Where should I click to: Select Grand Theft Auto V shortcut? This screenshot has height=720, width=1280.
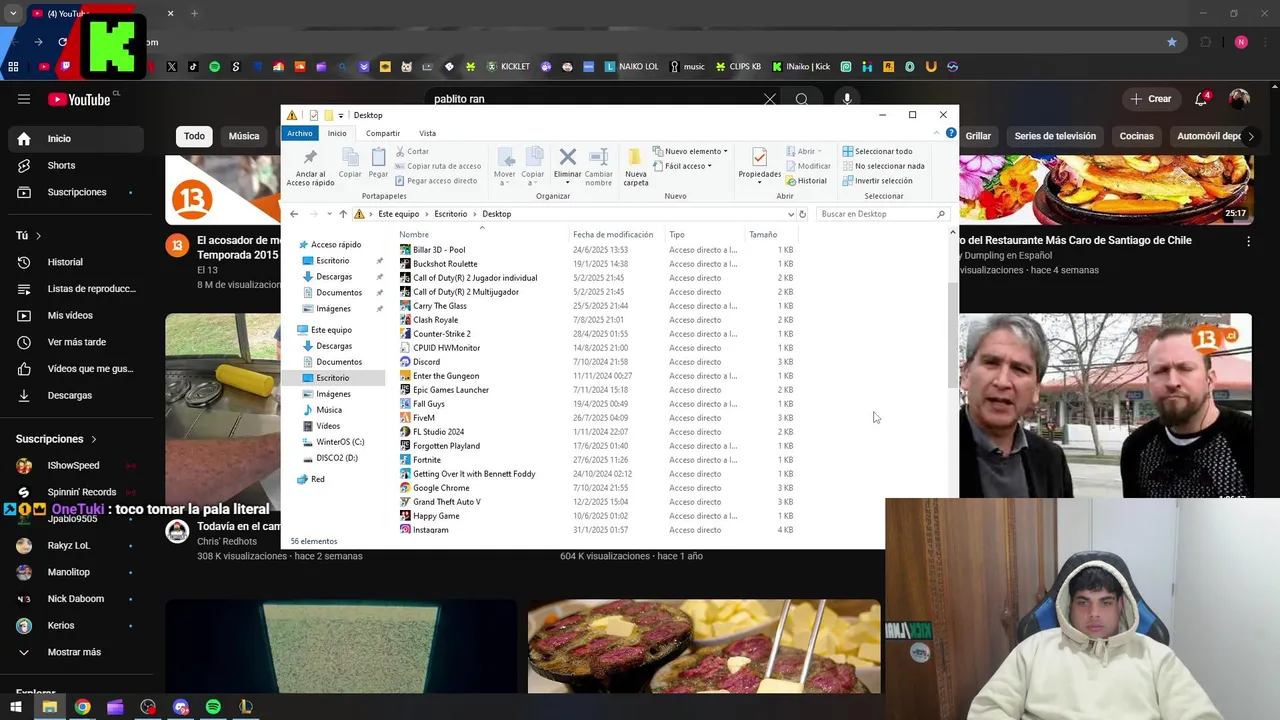point(446,502)
